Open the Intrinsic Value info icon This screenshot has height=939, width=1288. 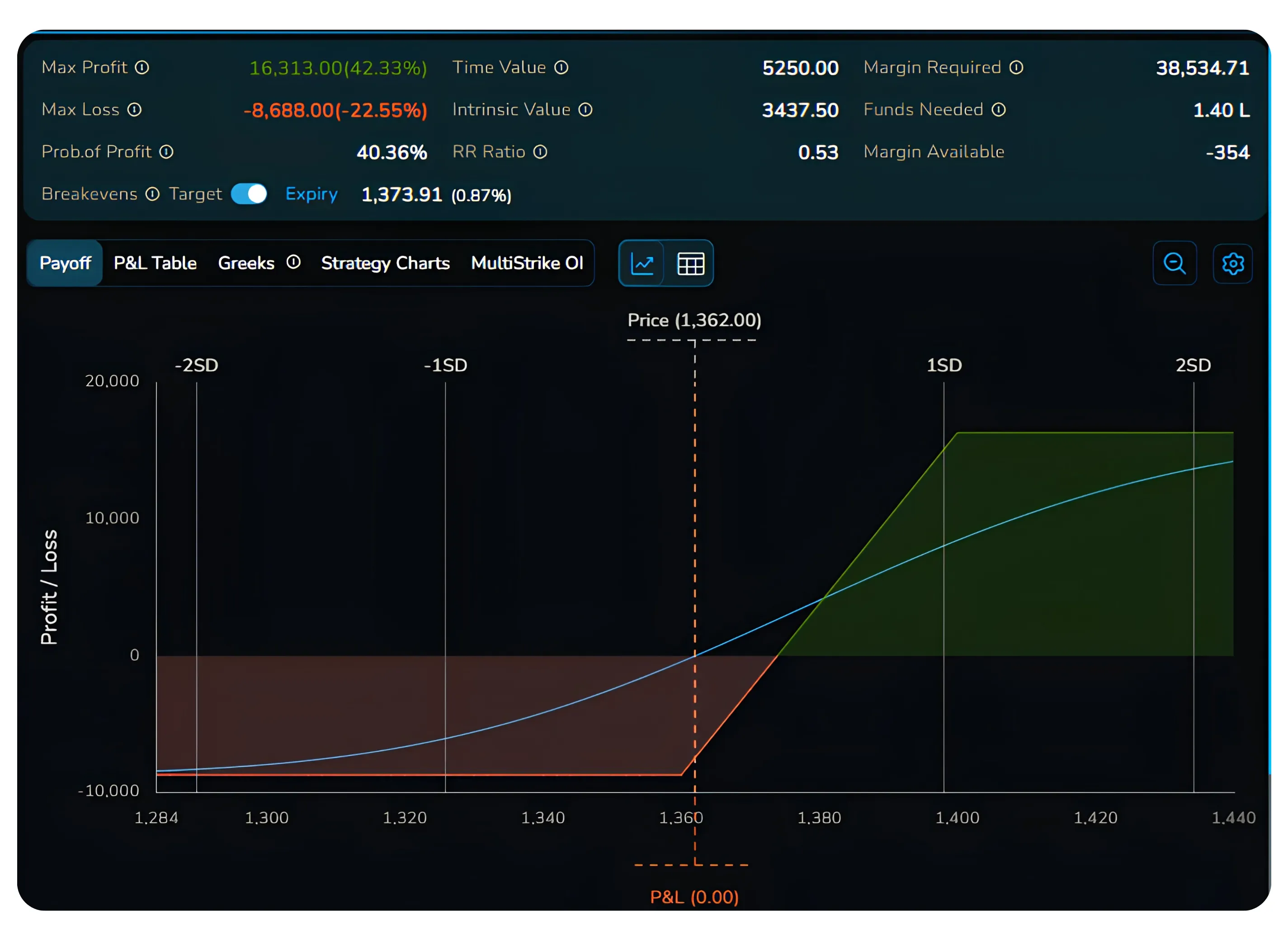(585, 110)
